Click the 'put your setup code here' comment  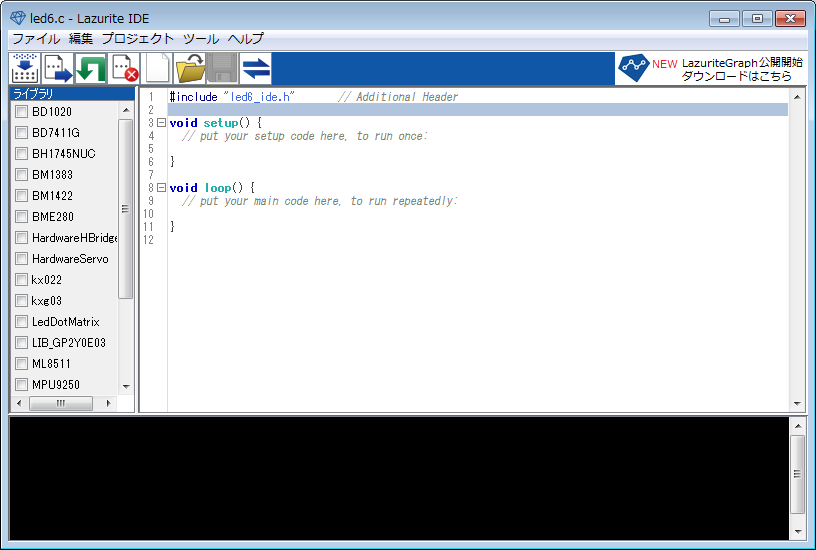(x=304, y=136)
